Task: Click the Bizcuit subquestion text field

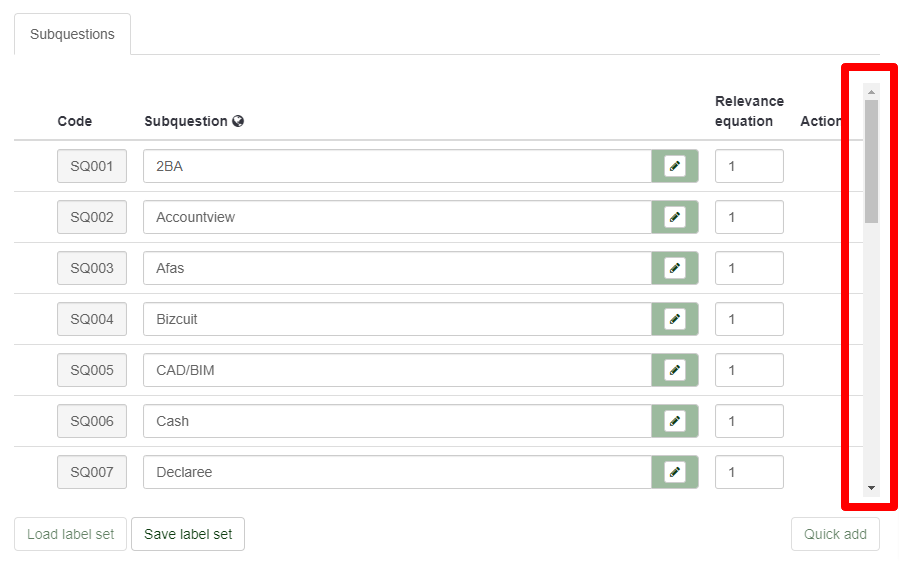Action: point(397,319)
